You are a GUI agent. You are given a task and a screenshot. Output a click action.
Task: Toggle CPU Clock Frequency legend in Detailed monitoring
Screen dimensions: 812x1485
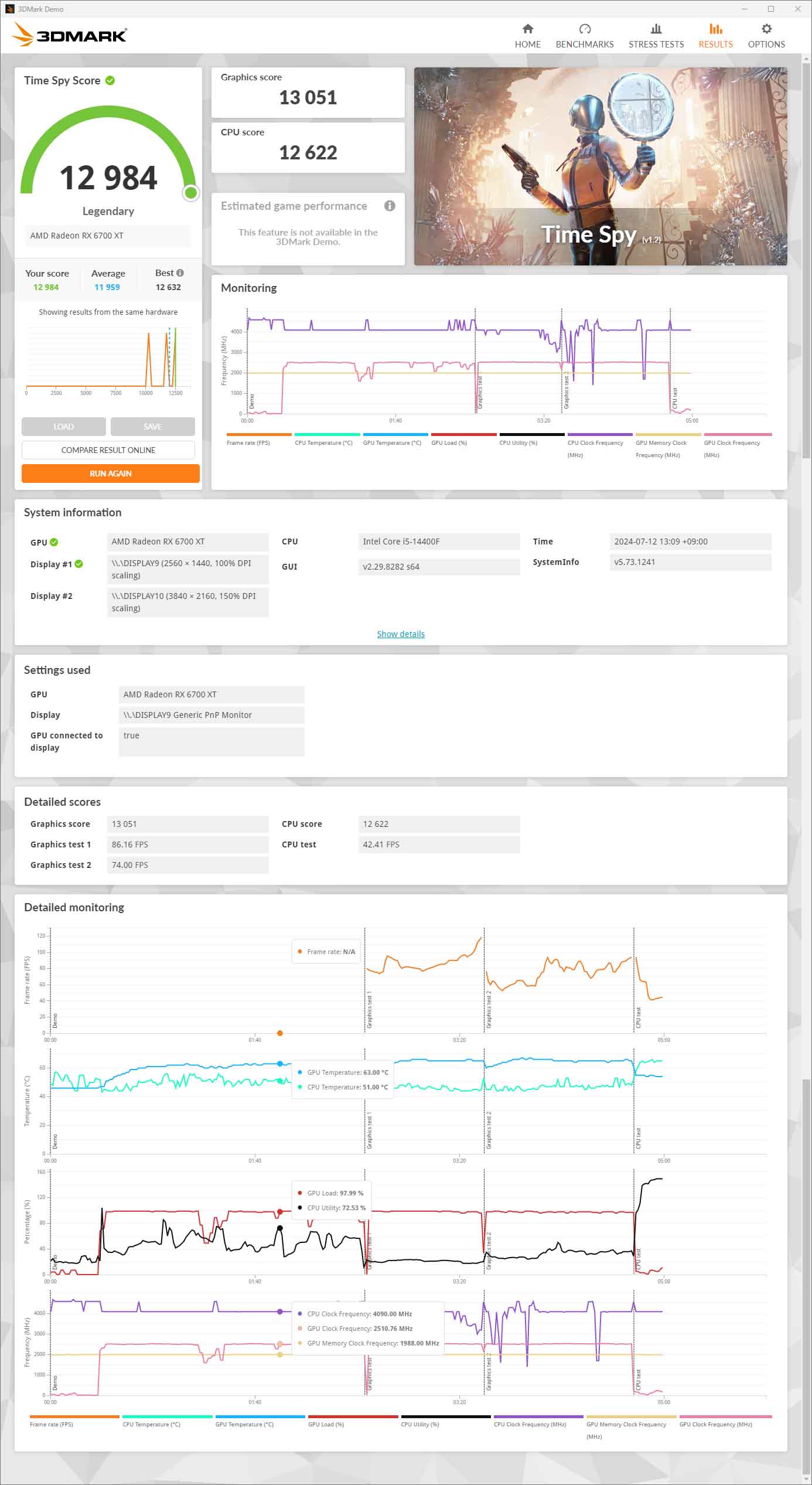pyautogui.click(x=538, y=1421)
